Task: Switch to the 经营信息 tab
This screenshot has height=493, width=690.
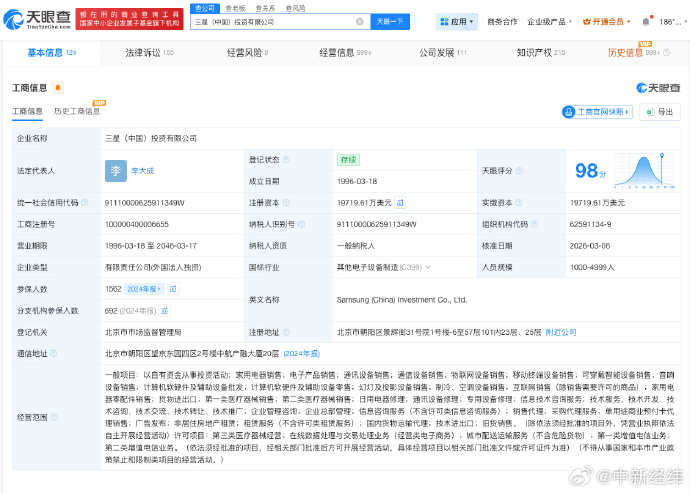Action: click(345, 53)
